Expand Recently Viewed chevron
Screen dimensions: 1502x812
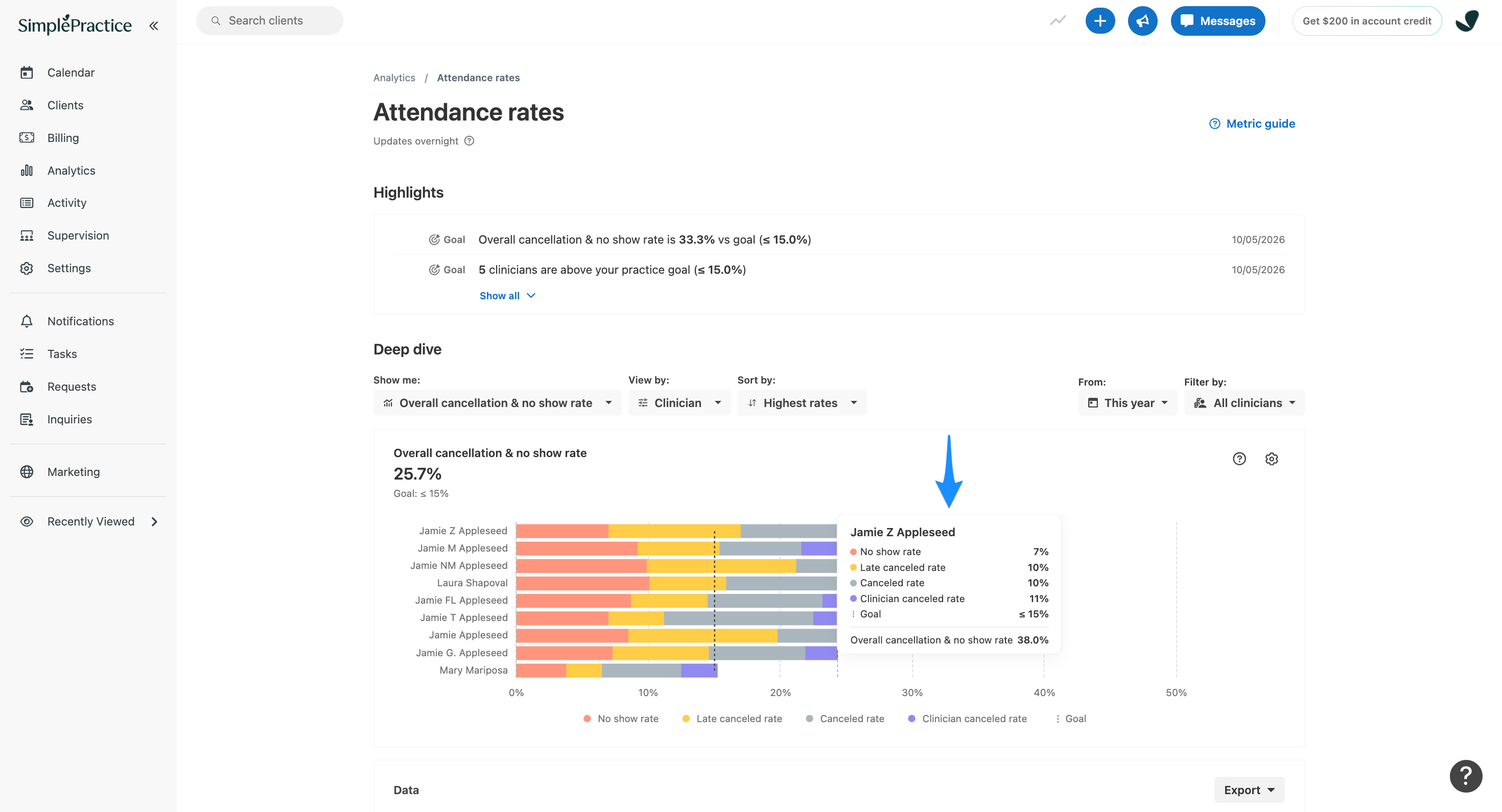[x=154, y=522]
